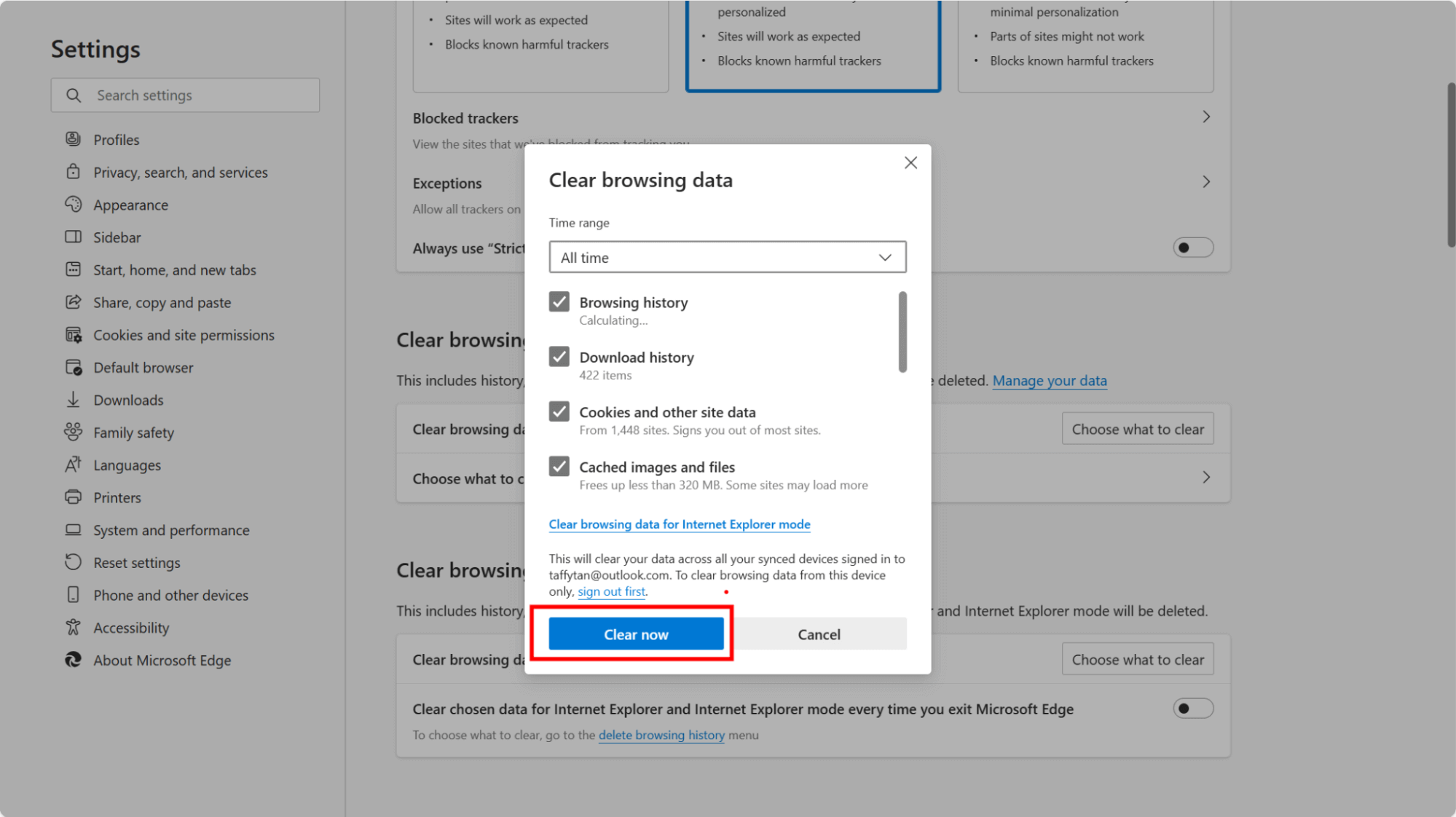The image size is (1456, 817).
Task: Toggle the Always use Strict mode switch
Action: (x=1192, y=247)
